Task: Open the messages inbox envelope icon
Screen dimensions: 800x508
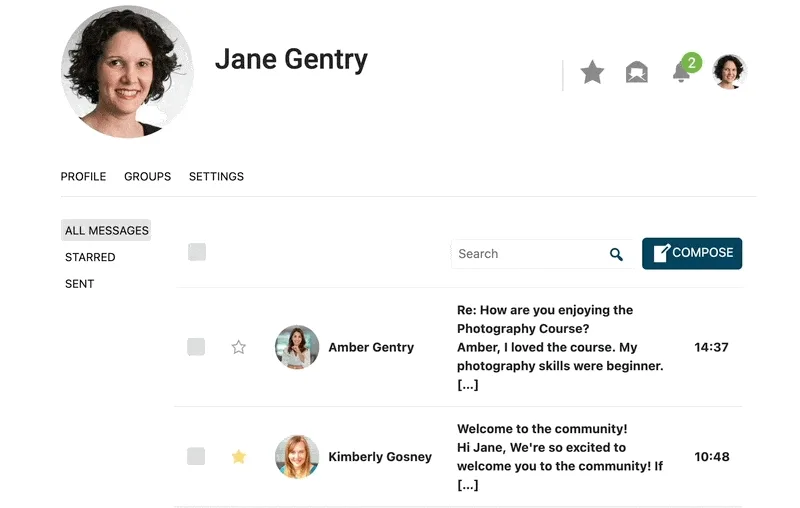Action: point(637,72)
